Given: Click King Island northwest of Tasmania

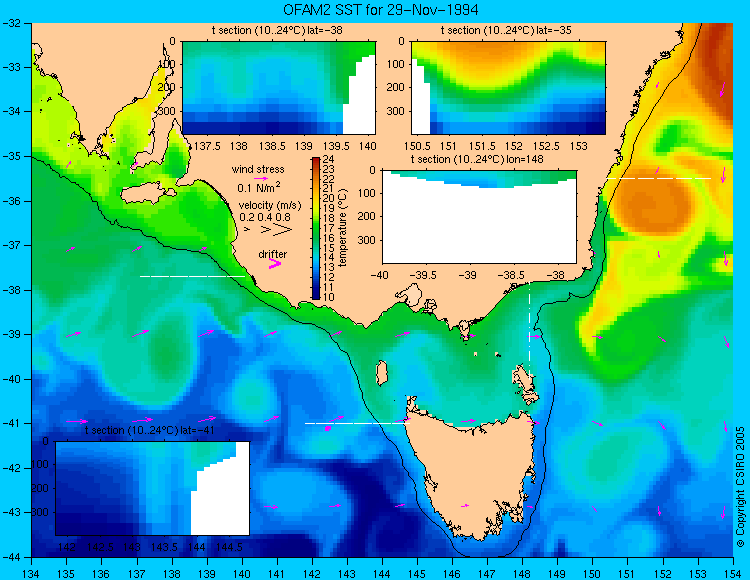Looking at the screenshot, I should tap(381, 373).
